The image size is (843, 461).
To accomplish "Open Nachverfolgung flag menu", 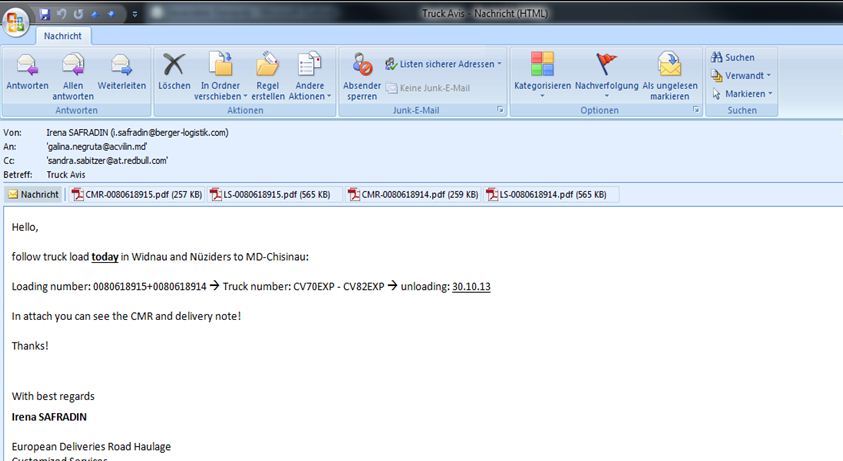I will click(x=606, y=75).
